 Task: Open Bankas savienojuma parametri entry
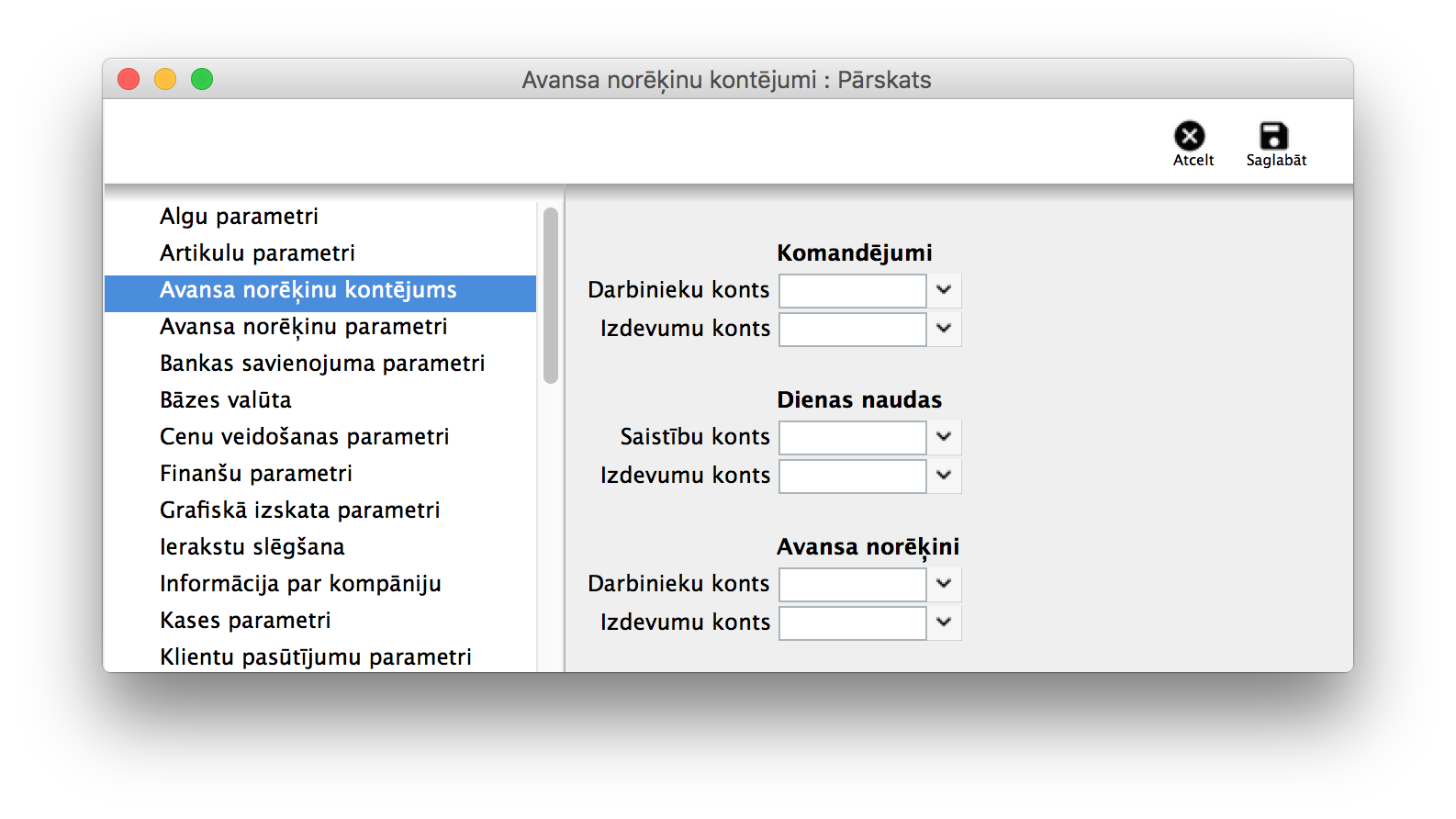click(321, 364)
